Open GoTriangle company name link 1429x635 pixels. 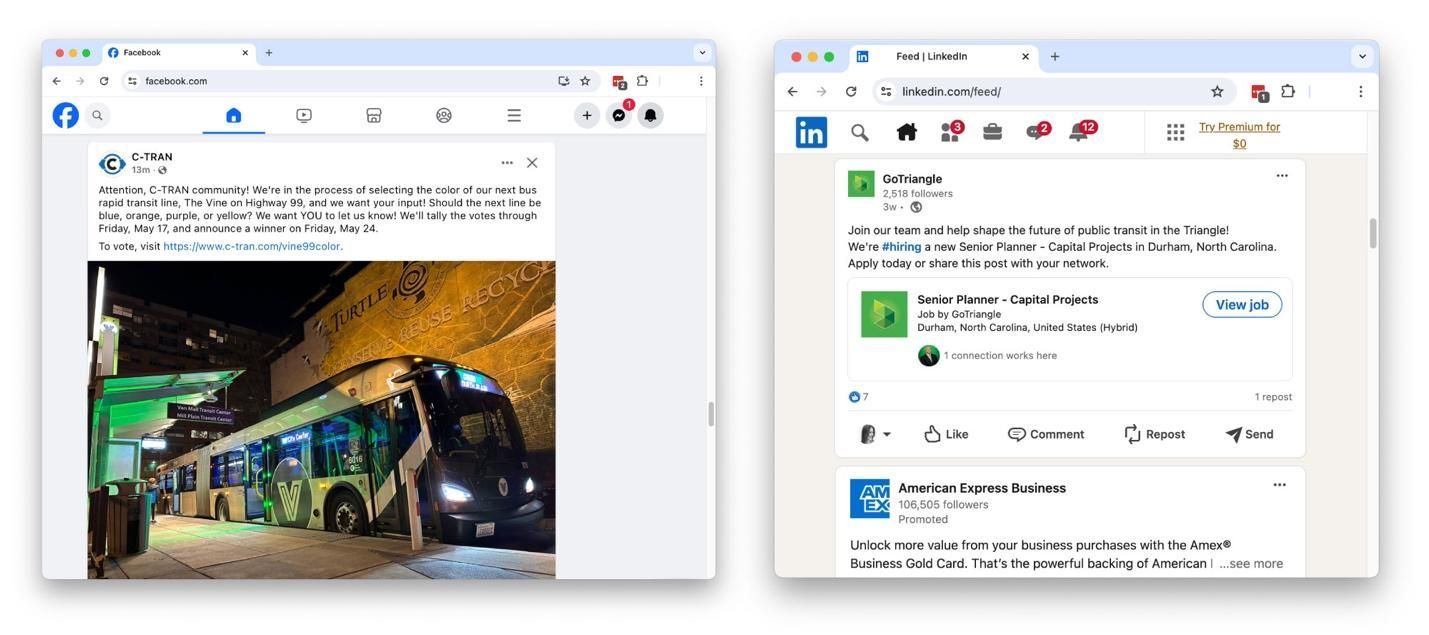(x=912, y=179)
